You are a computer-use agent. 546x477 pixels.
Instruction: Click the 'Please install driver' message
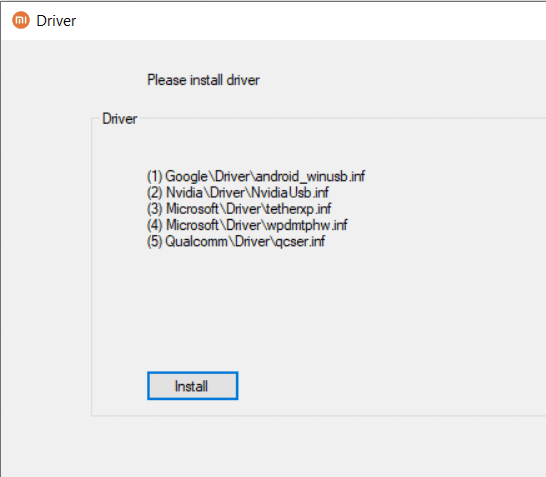(203, 80)
